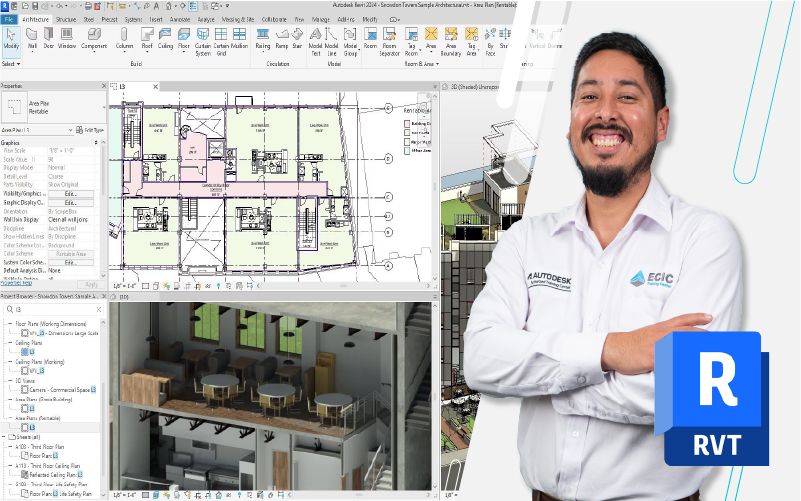Collapse the Sheets (all) branch
Viewport: 801px width, 501px height.
tap(4, 437)
